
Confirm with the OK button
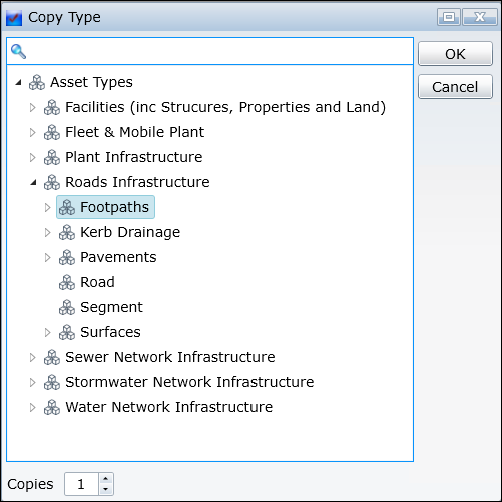point(455,54)
